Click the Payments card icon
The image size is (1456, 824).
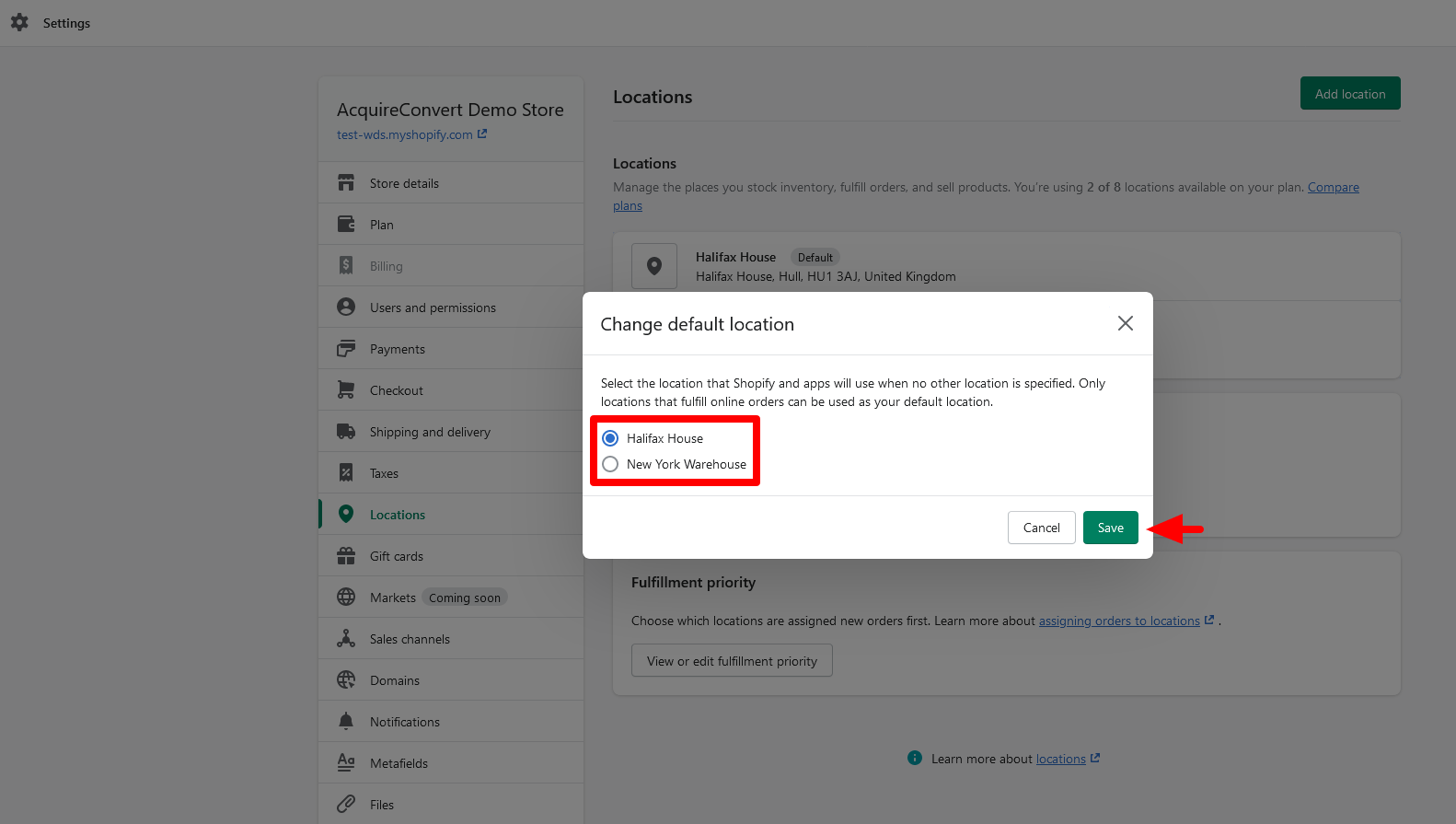click(346, 349)
